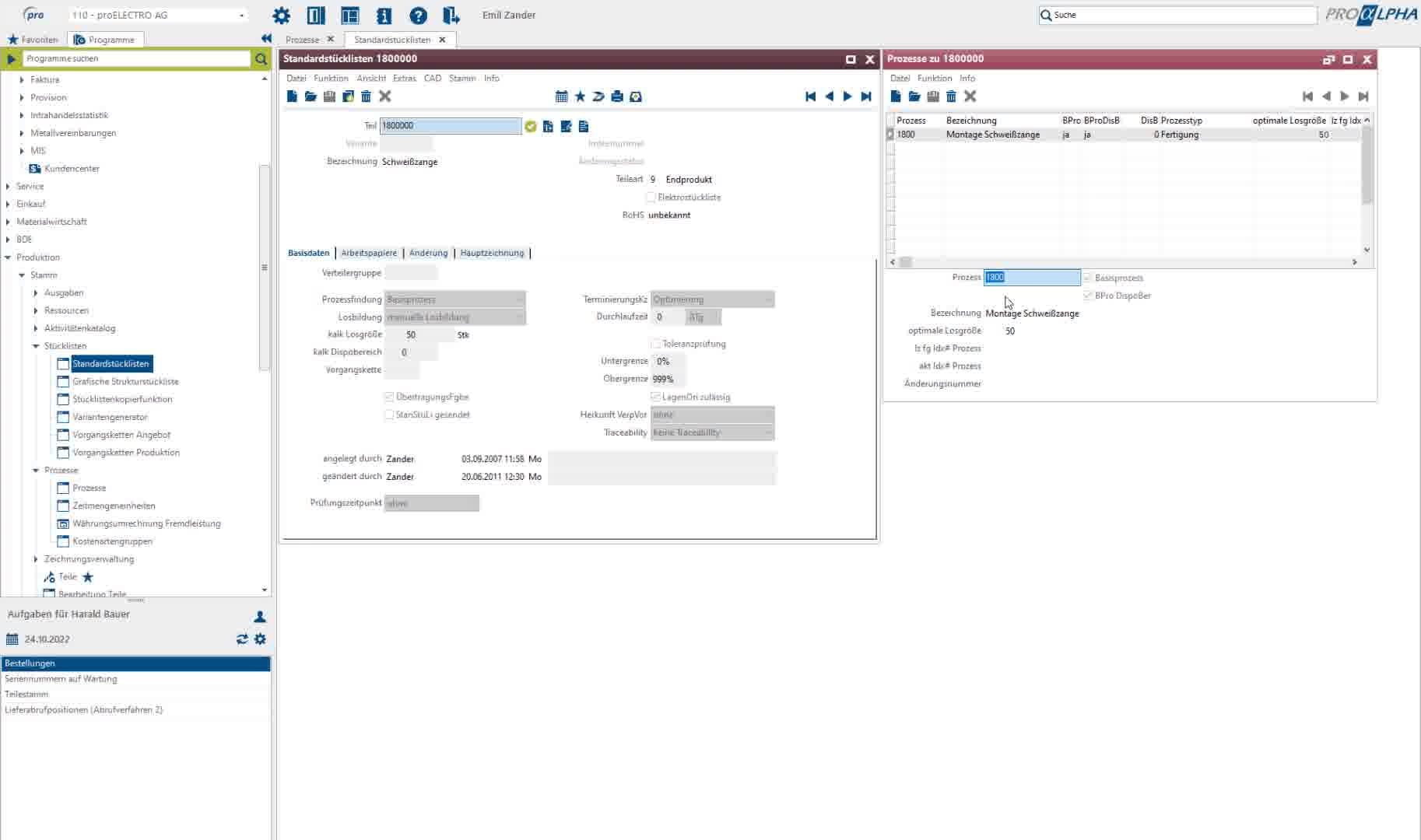Collapse the sidebar with double-arrow icon
The width and height of the screenshot is (1421, 840).
(x=266, y=39)
